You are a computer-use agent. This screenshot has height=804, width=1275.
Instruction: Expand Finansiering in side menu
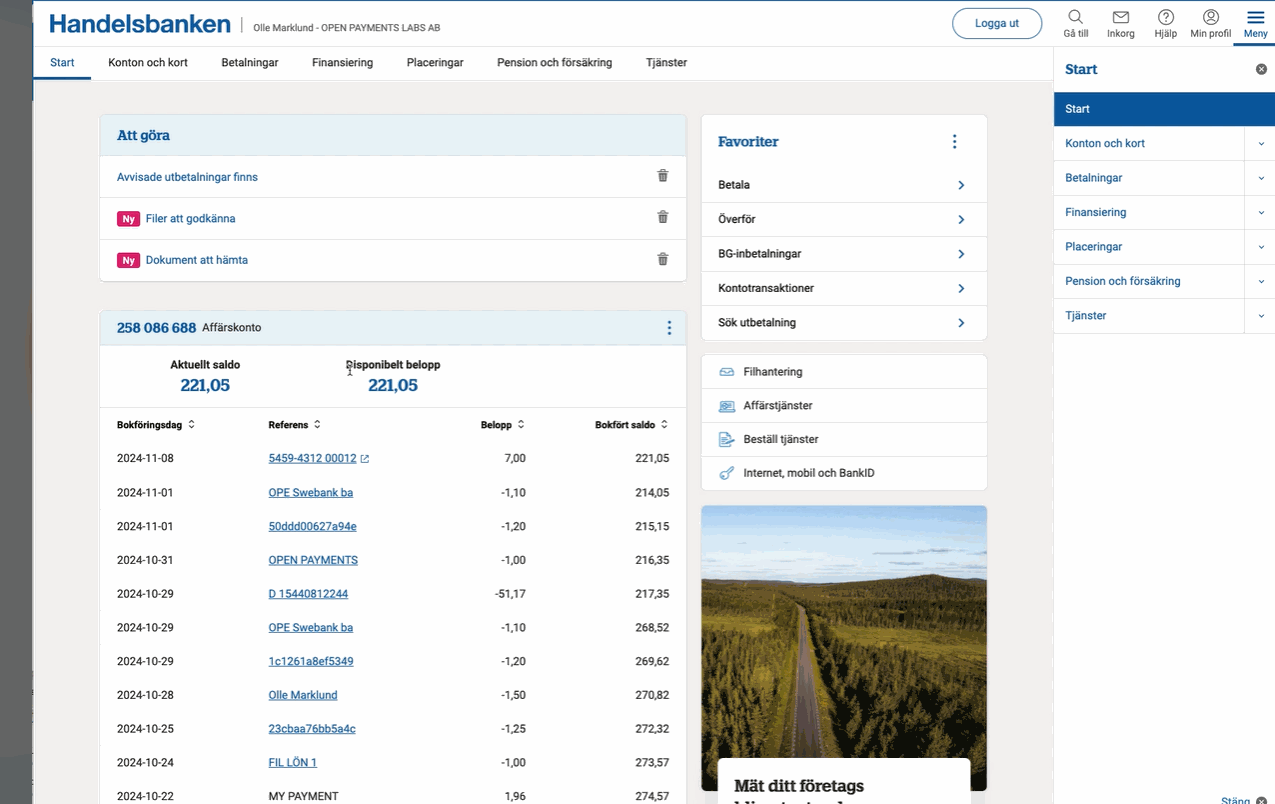1261,213
